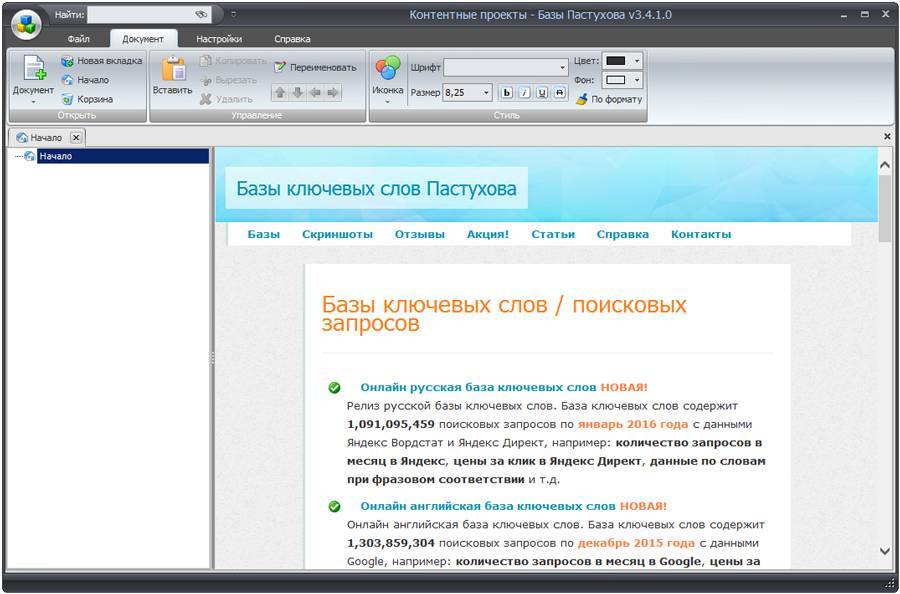
Task: Expand the Иконка dropdown arrow
Action: 387,102
